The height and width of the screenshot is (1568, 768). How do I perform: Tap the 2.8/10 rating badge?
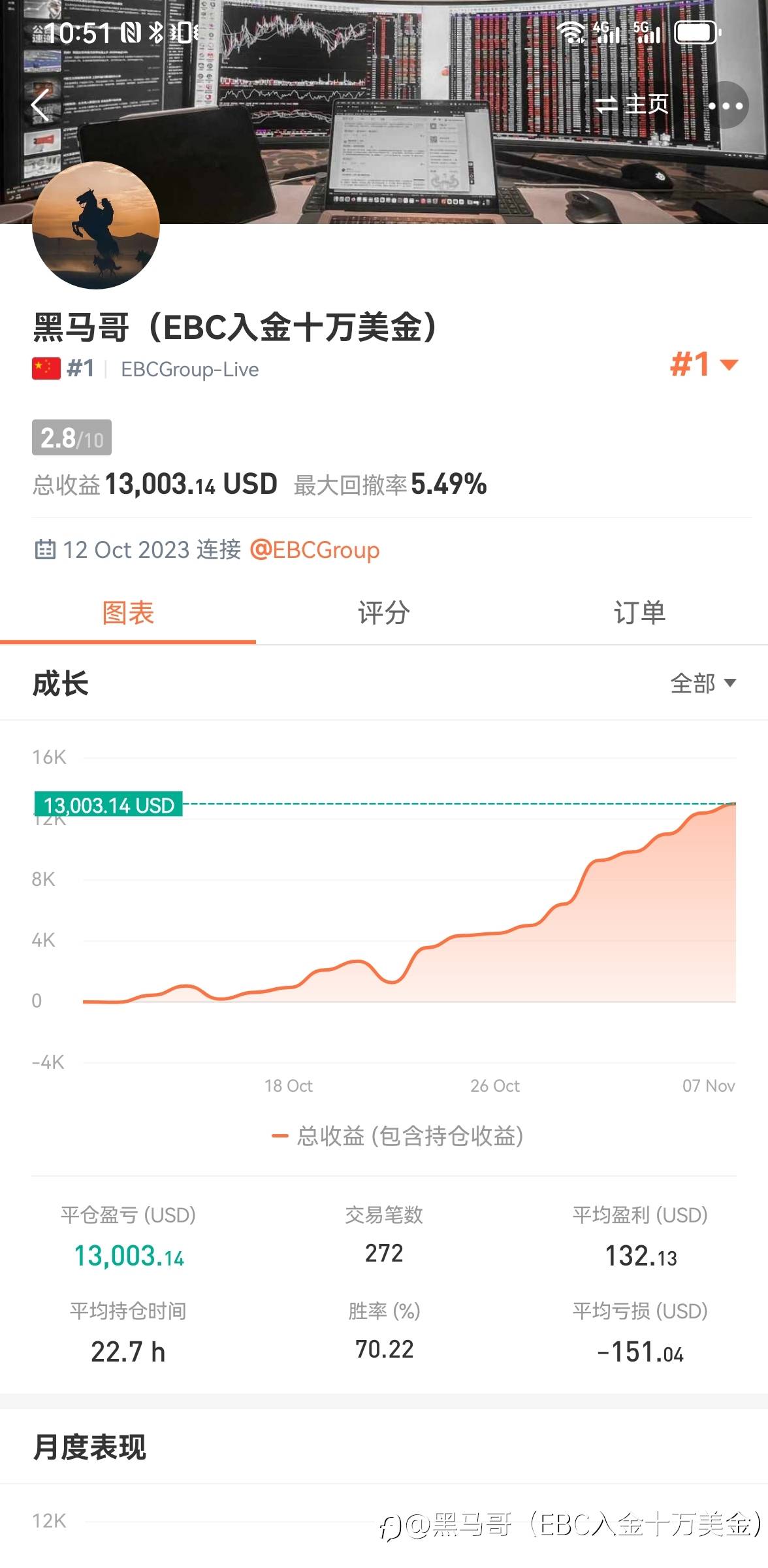point(72,438)
